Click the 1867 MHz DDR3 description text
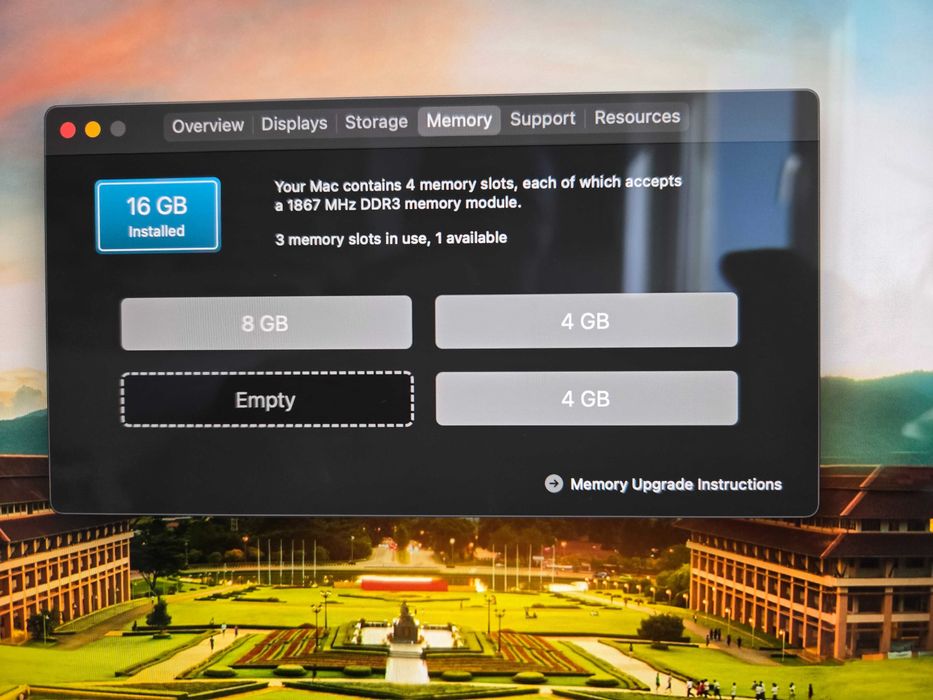Screen dimensions: 933x700 click(478, 194)
